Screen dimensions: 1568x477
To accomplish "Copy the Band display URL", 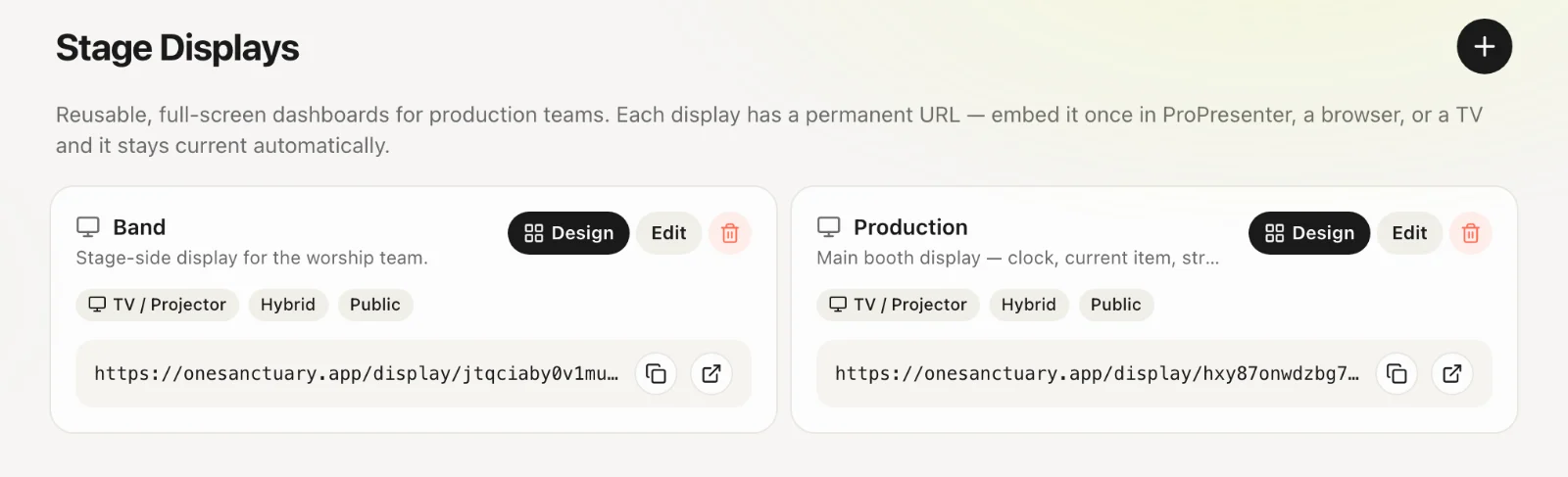I will (657, 373).
